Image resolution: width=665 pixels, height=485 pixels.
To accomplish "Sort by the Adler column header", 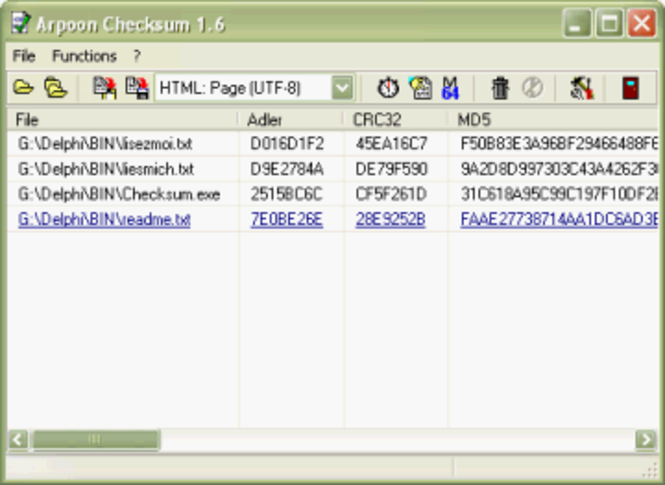I will pyautogui.click(x=291, y=120).
